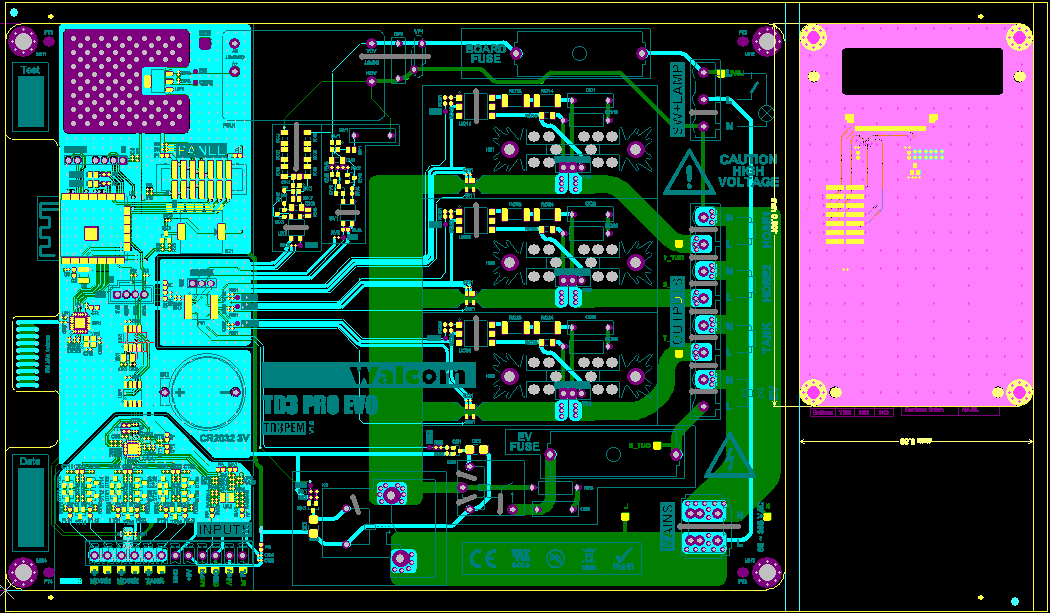Screen dimensions: 1050x613
Task: Click the CE certification mark
Action: click(x=482, y=557)
